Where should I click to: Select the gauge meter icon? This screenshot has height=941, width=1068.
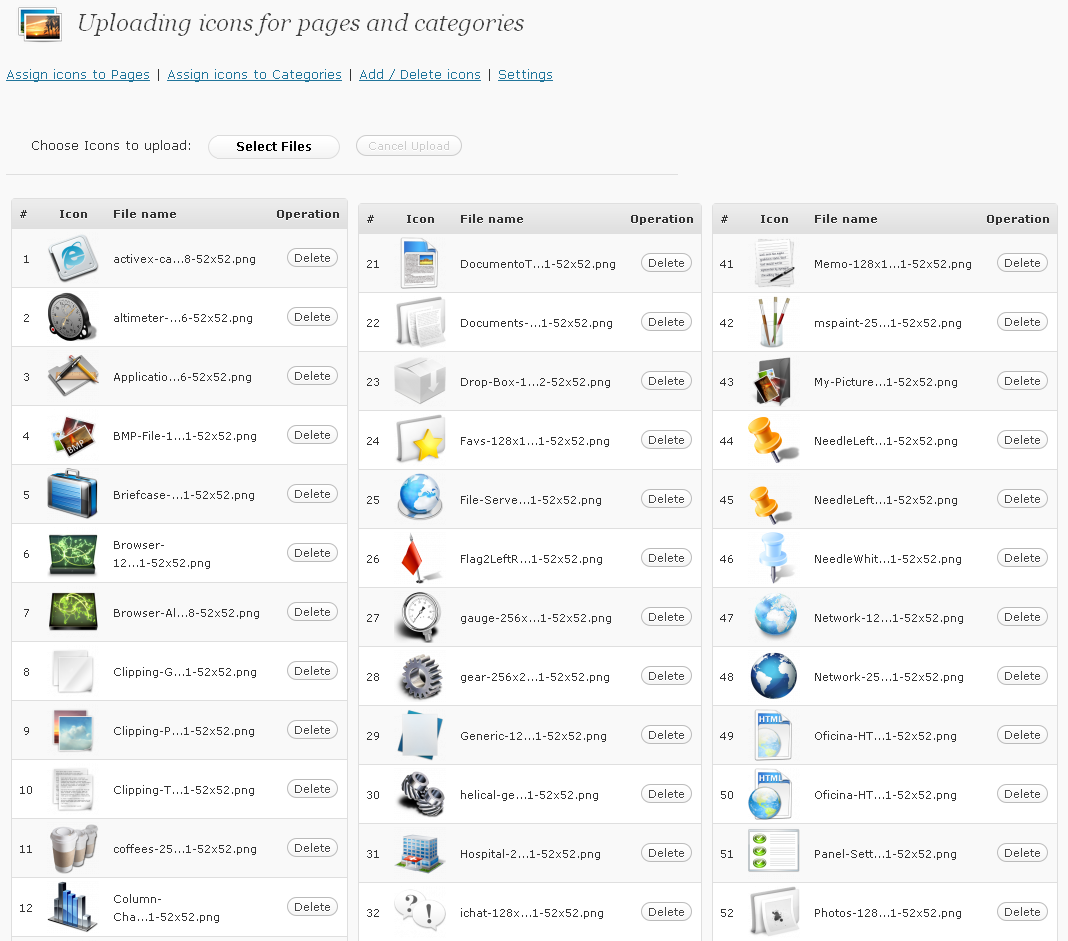click(x=418, y=617)
